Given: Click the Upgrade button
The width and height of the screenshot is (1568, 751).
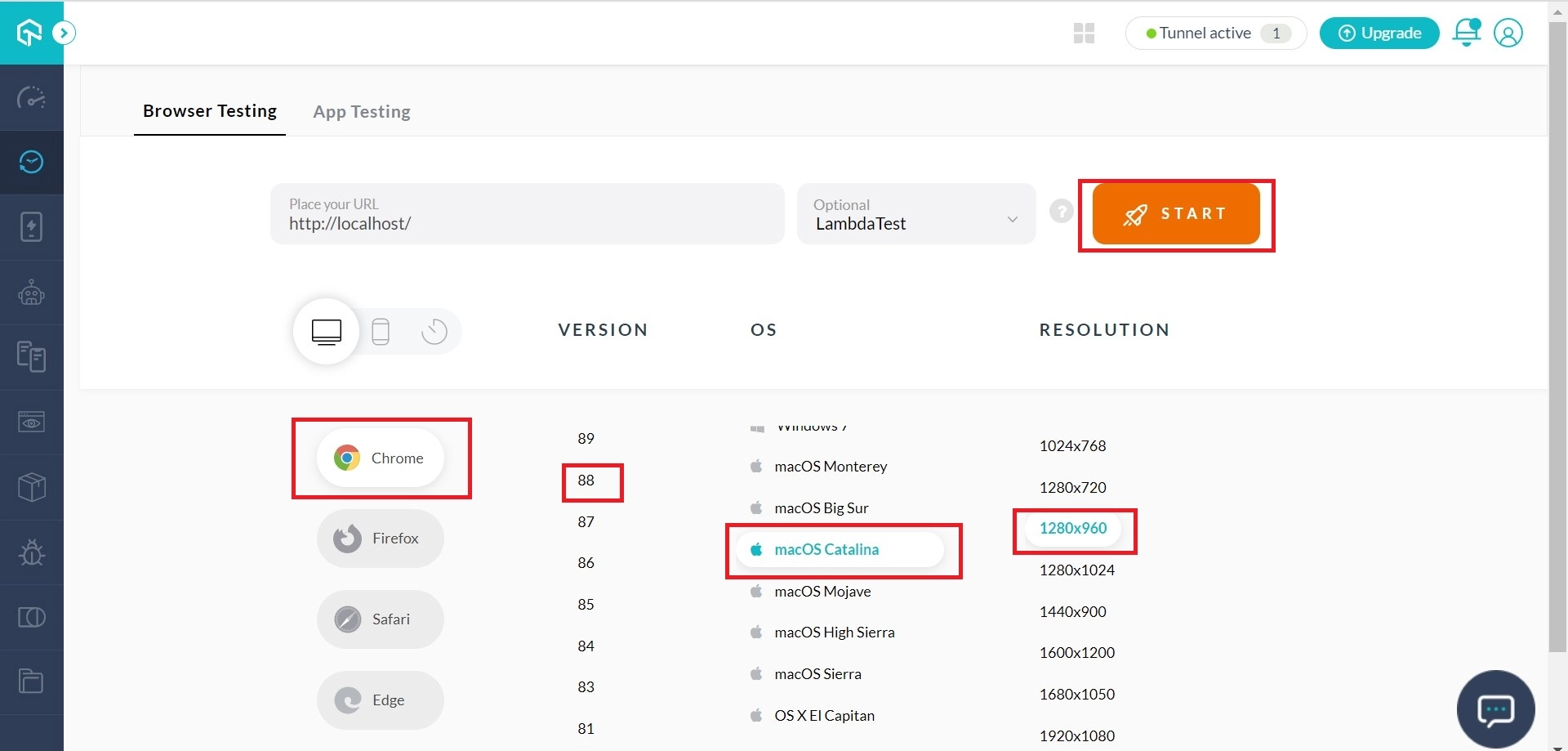Looking at the screenshot, I should click(1379, 33).
